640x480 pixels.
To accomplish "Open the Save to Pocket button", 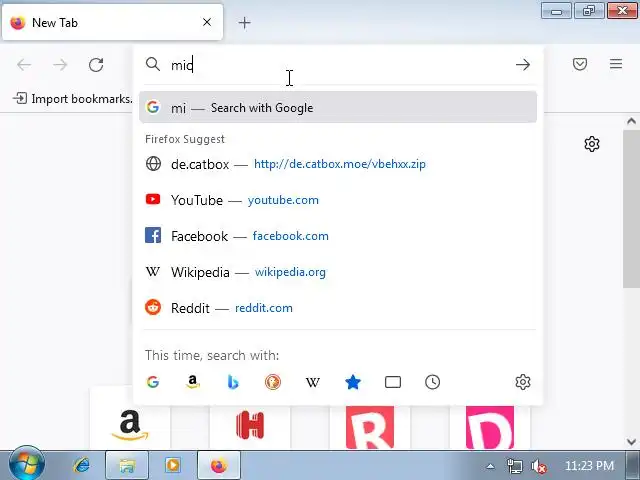I will (580, 64).
